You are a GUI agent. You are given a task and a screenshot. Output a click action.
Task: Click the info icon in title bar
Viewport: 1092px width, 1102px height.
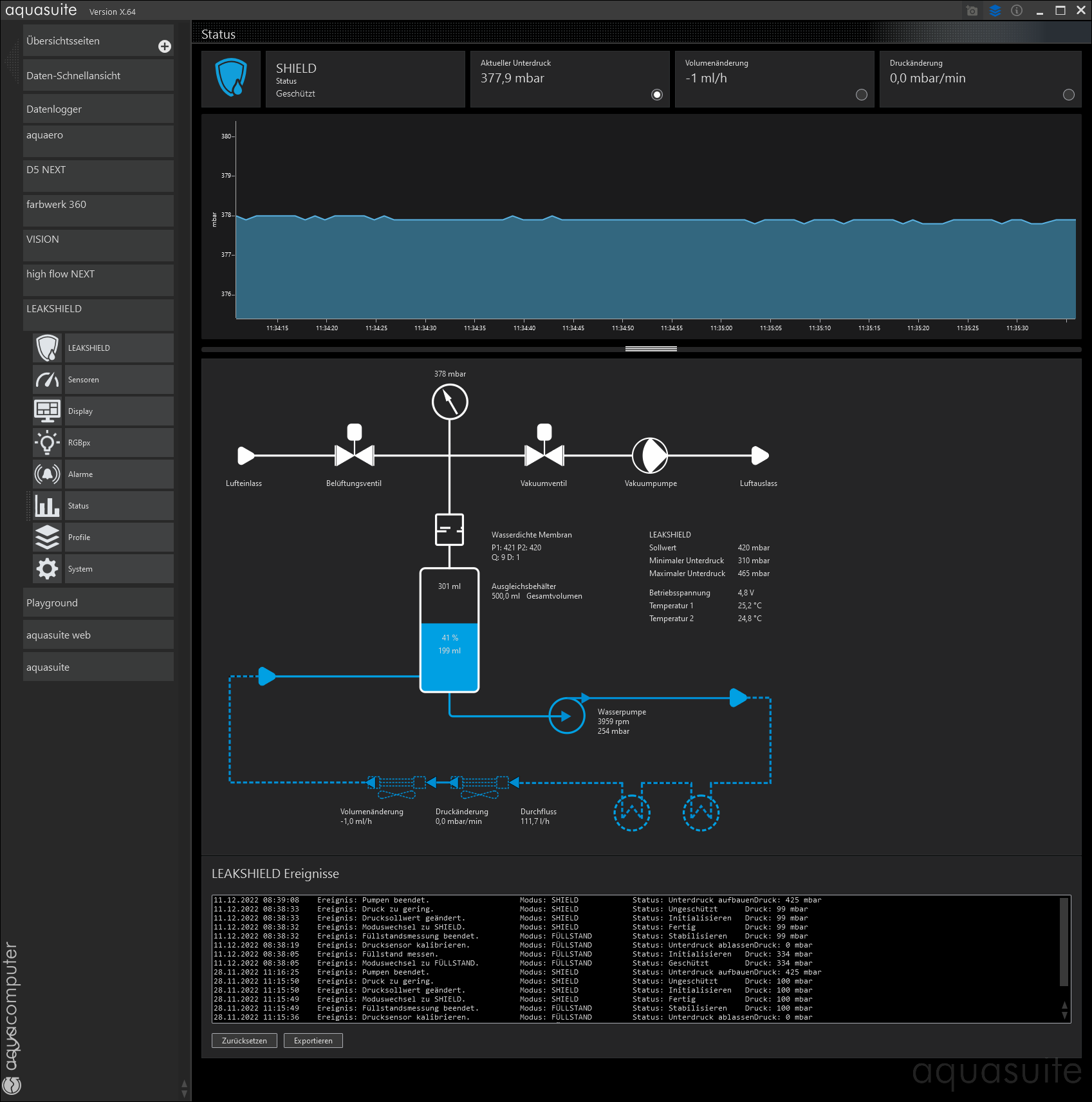tap(1017, 11)
